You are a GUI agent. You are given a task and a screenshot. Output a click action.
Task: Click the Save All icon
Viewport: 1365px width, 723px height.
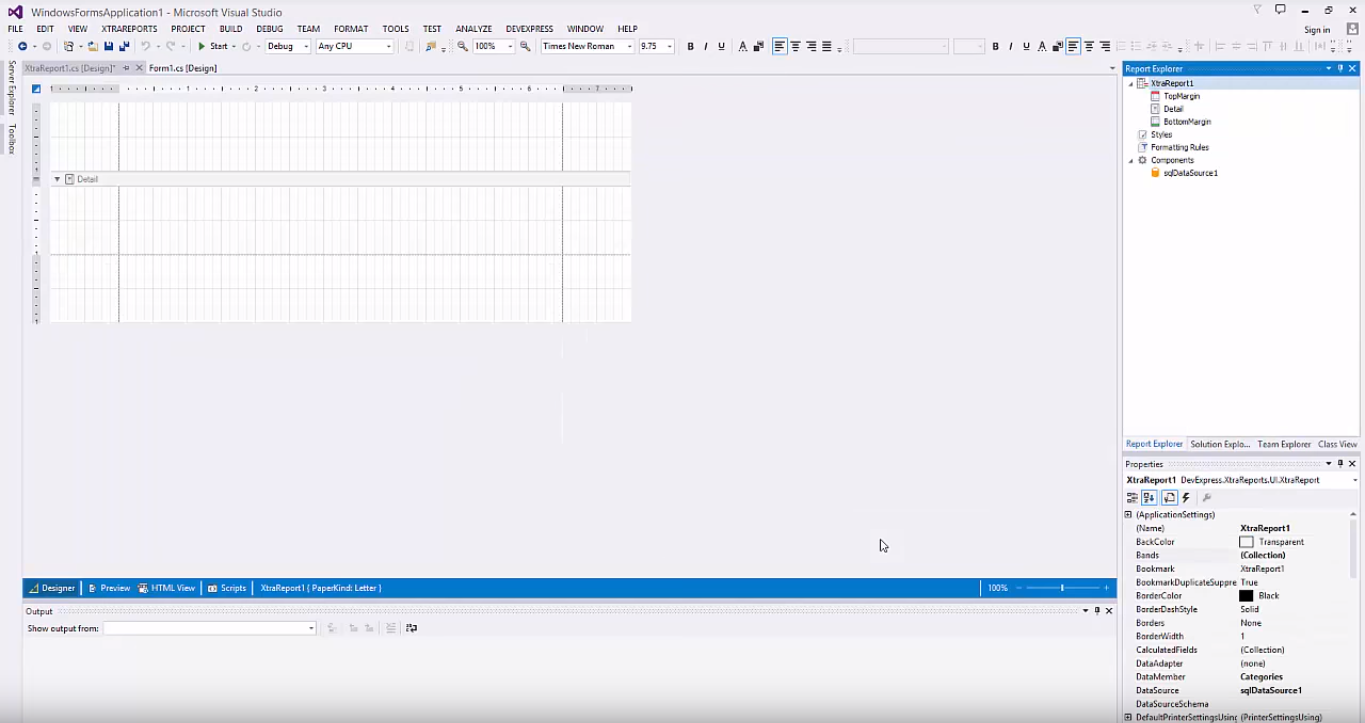[x=124, y=46]
